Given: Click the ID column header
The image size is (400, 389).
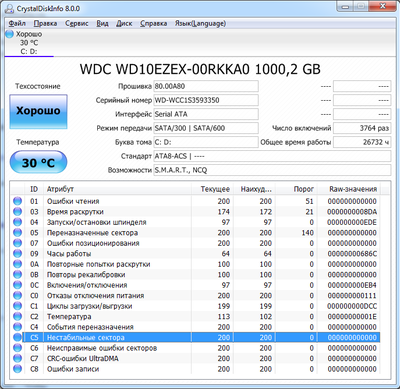Looking at the screenshot, I should click(34, 189).
